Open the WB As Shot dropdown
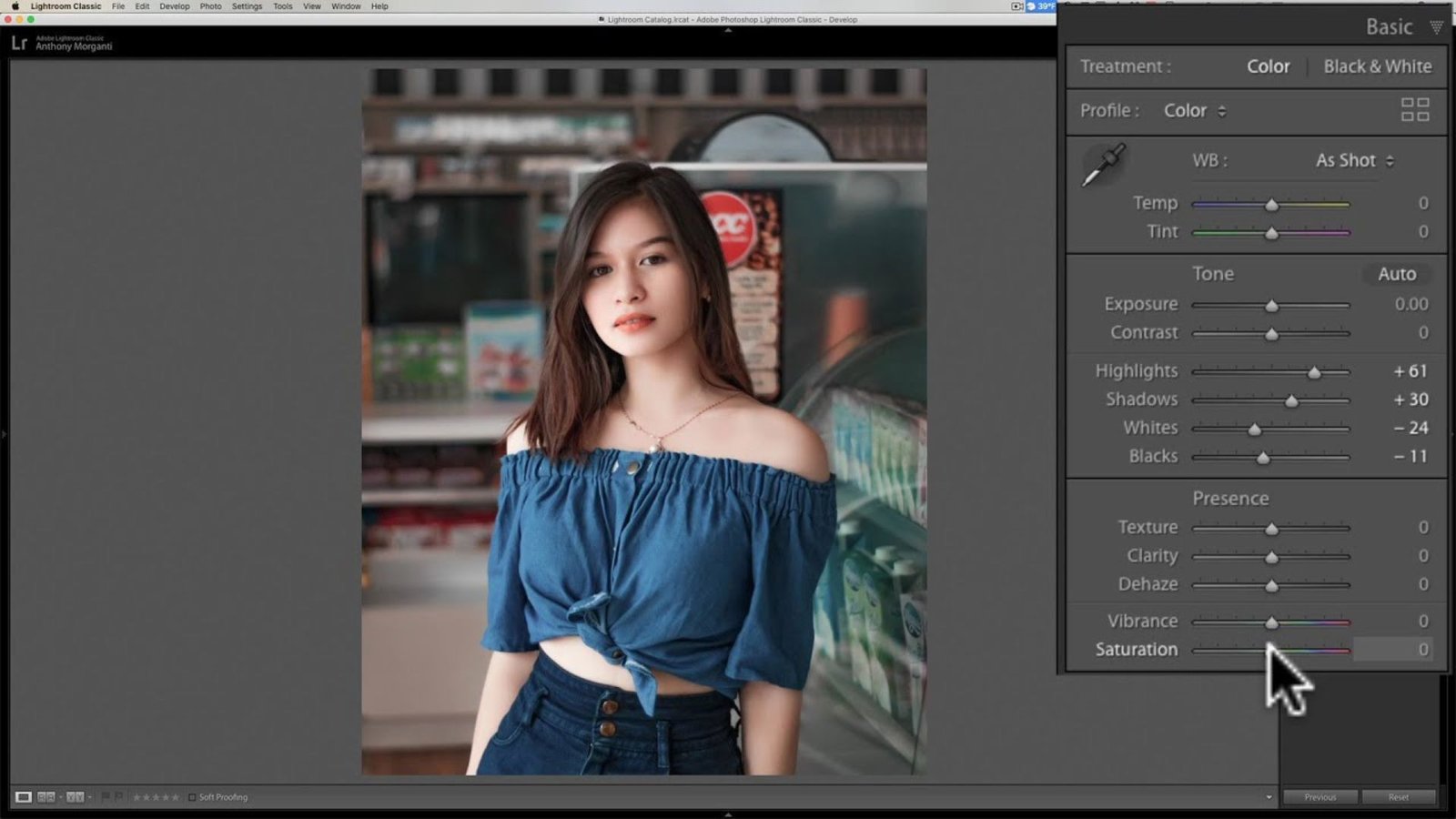The height and width of the screenshot is (819, 1456). click(x=1354, y=160)
